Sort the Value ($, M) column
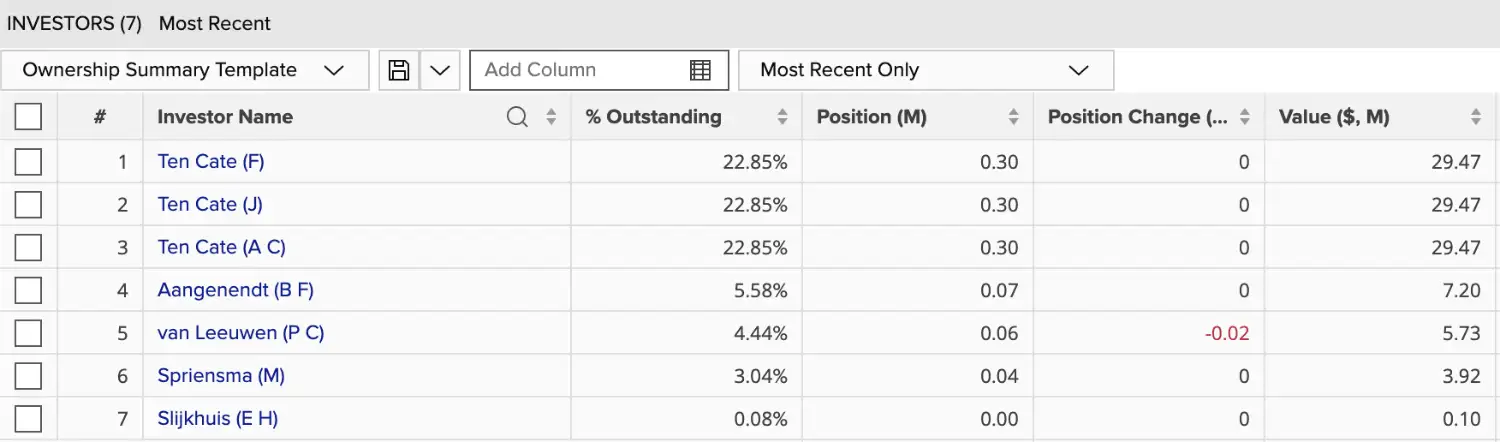Screen dimensions: 1500x442 coord(1475,117)
